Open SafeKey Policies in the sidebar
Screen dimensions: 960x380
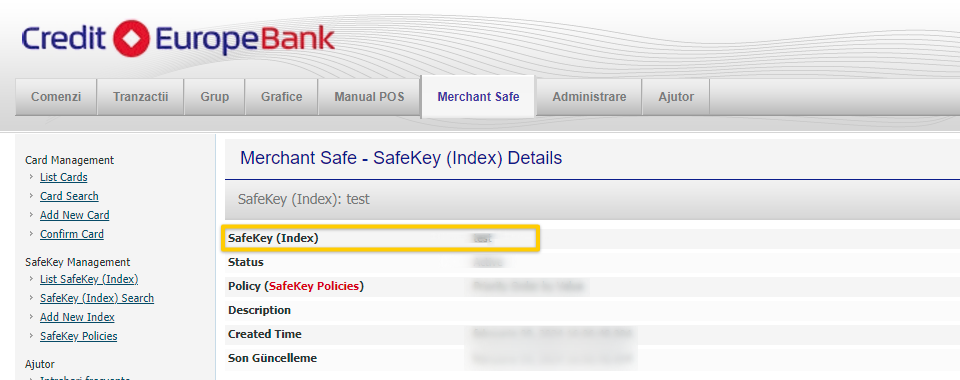pyautogui.click(x=78, y=337)
